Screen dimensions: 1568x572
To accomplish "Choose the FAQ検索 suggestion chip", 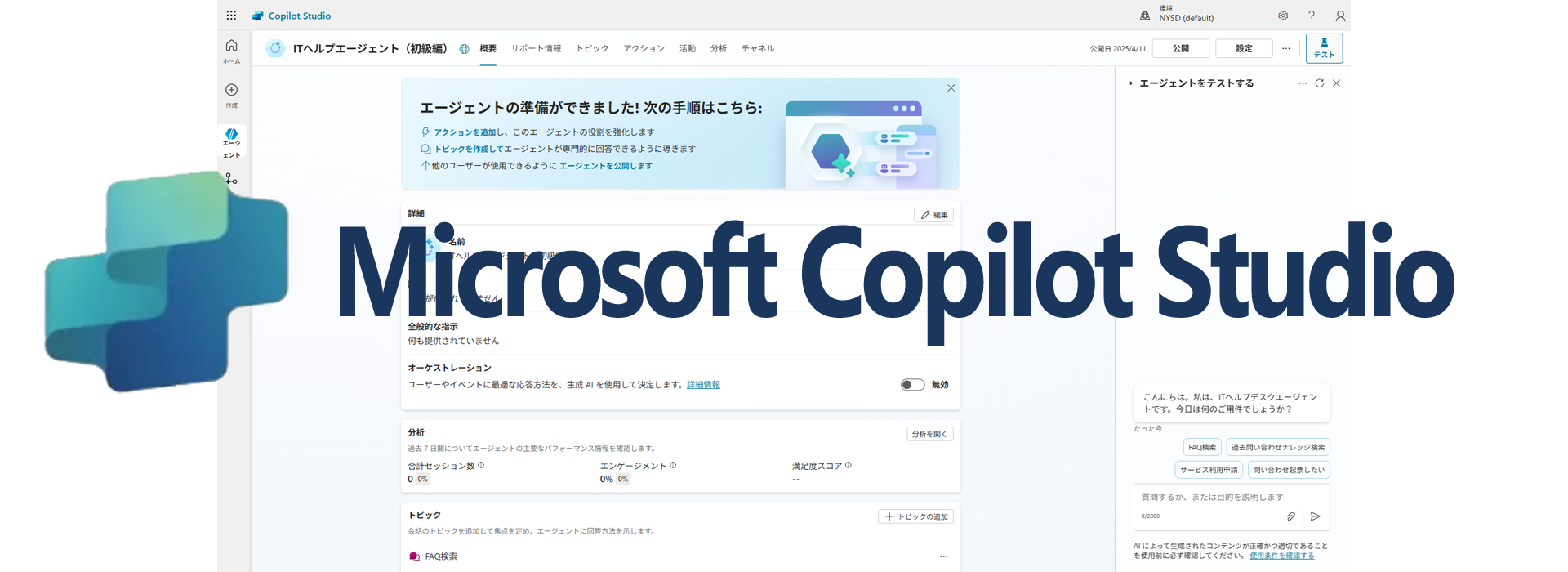I will 1202,447.
